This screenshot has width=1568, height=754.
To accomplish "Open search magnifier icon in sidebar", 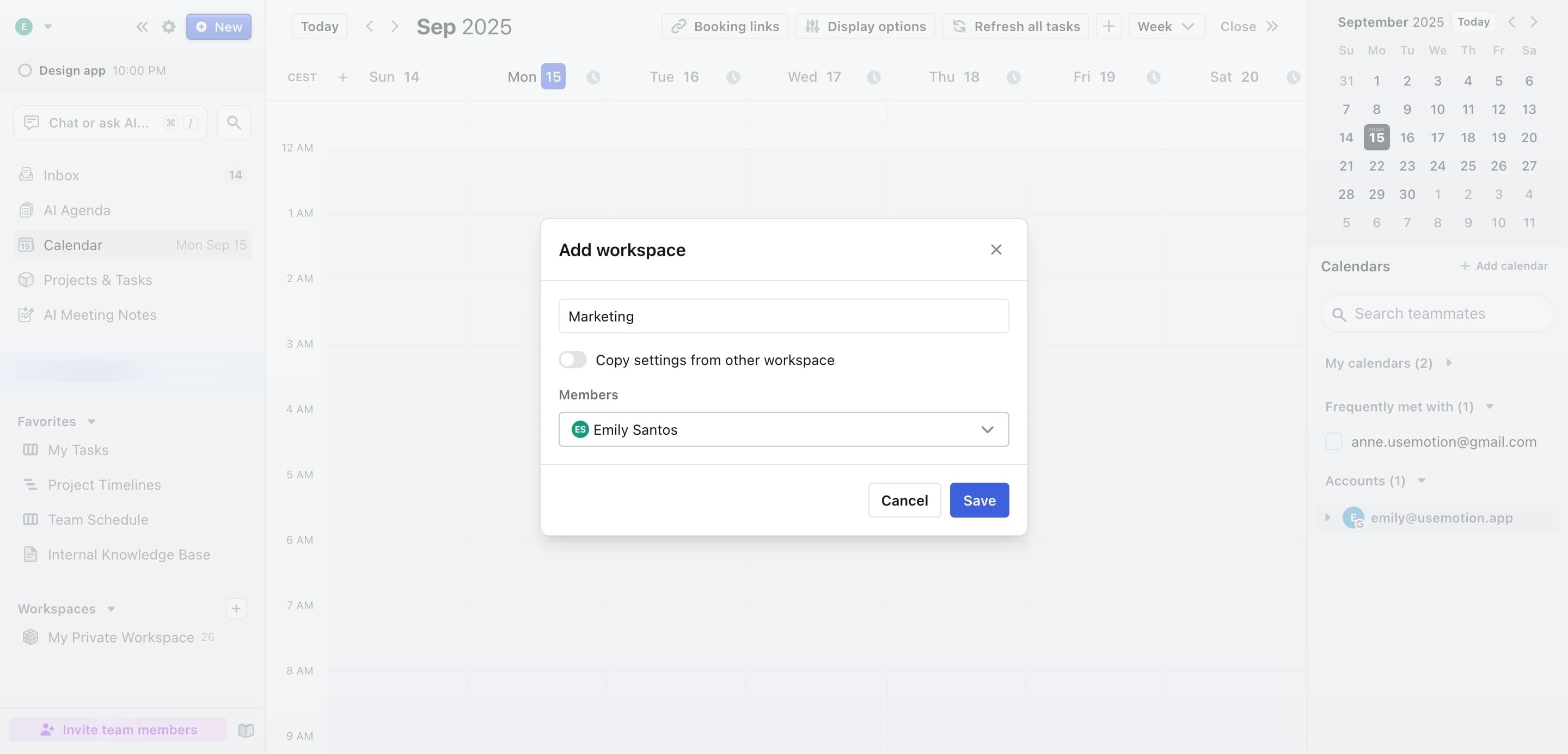I will coord(234,123).
